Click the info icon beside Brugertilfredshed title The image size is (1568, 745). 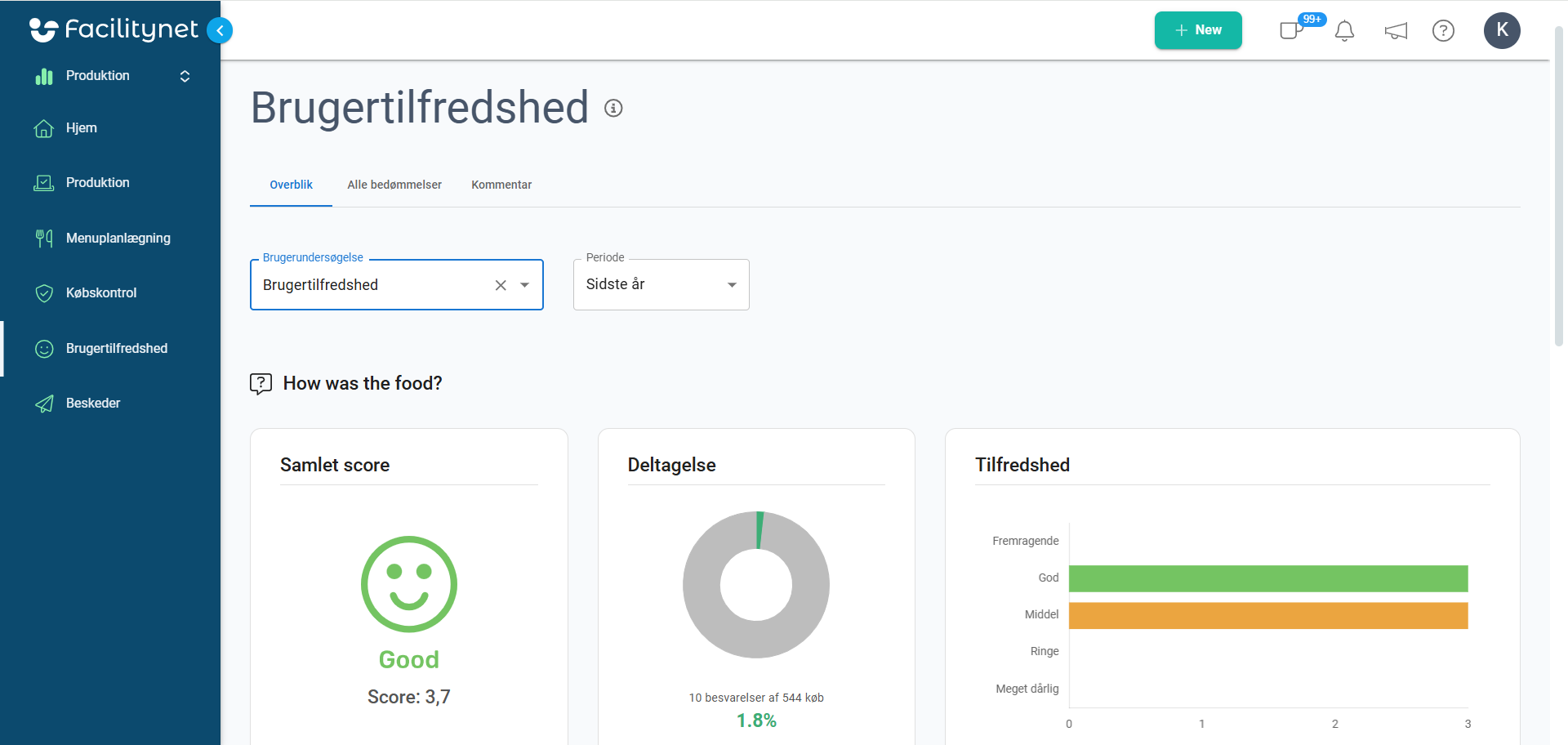click(613, 108)
